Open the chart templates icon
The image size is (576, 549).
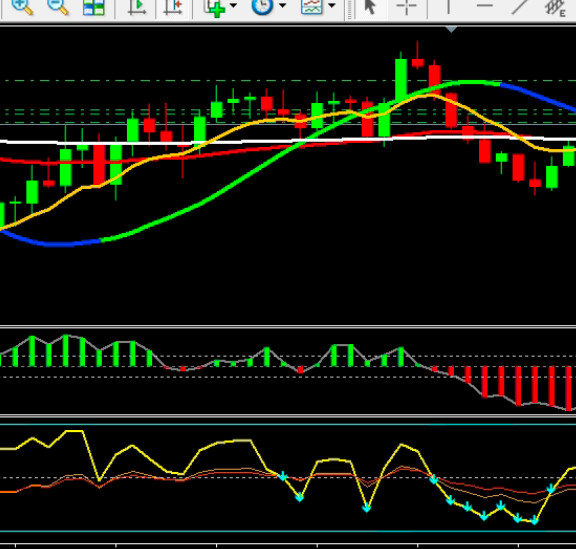click(312, 6)
